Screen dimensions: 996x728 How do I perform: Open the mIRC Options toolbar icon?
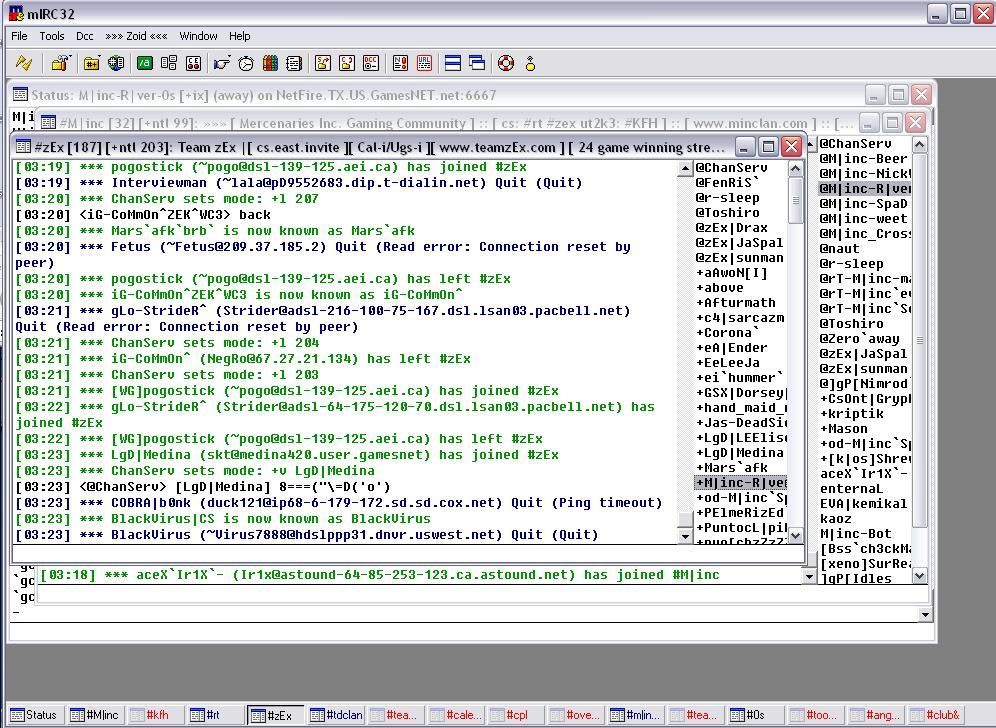(60, 63)
